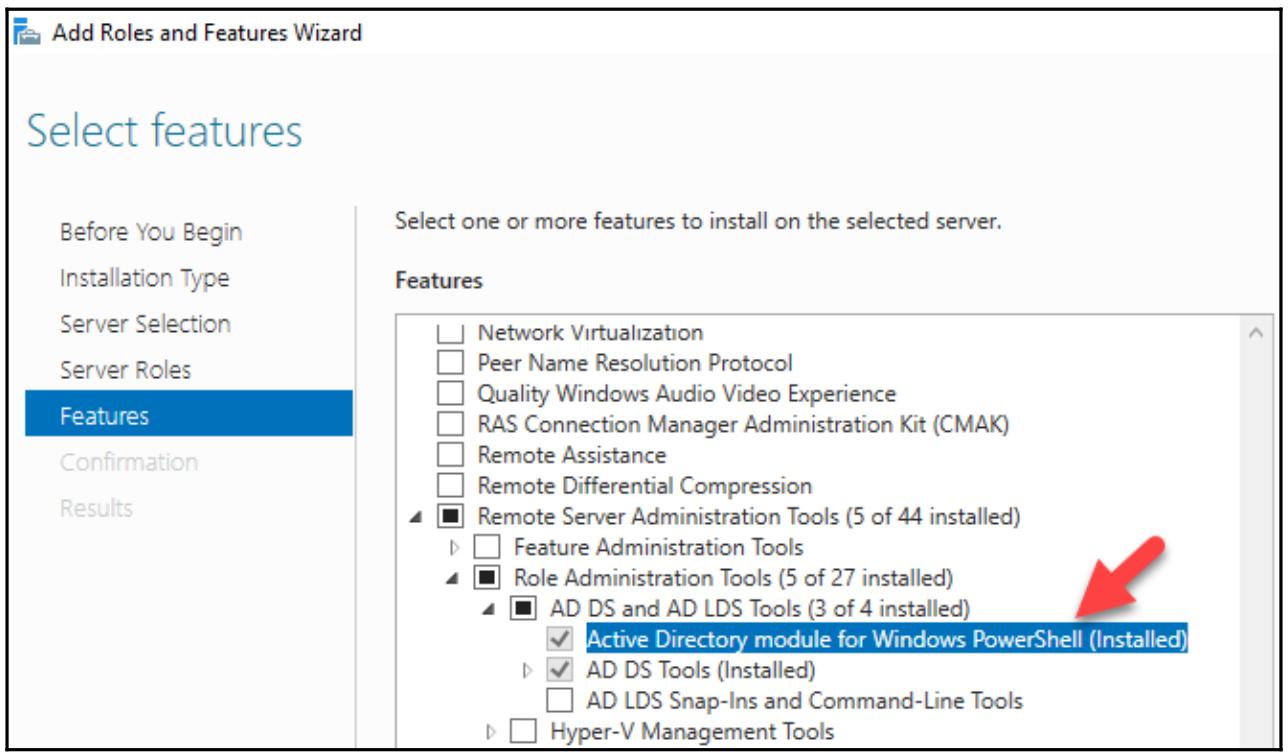Viewport: 1288px width, 756px height.
Task: Check the Remote Differential Compression box
Action: 452,487
